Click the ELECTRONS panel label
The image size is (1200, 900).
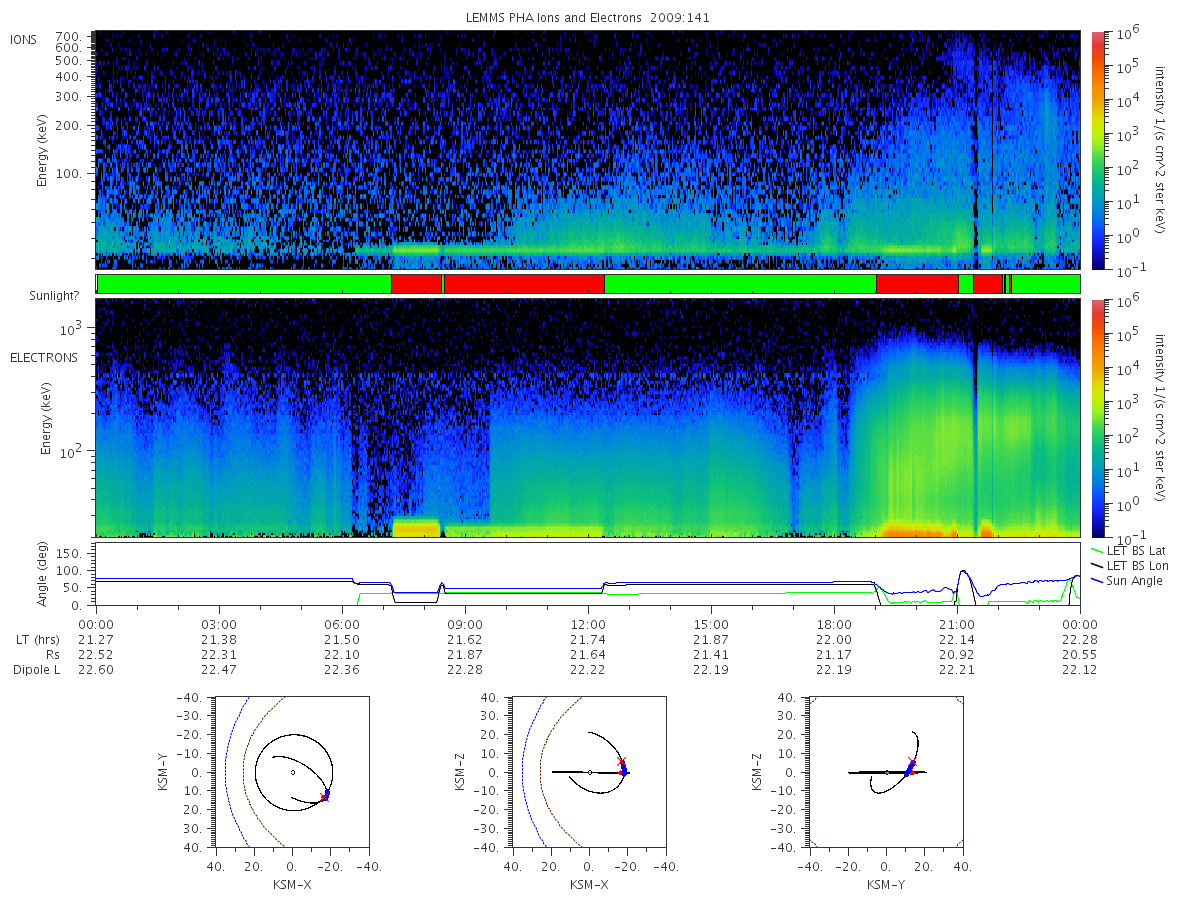(44, 357)
